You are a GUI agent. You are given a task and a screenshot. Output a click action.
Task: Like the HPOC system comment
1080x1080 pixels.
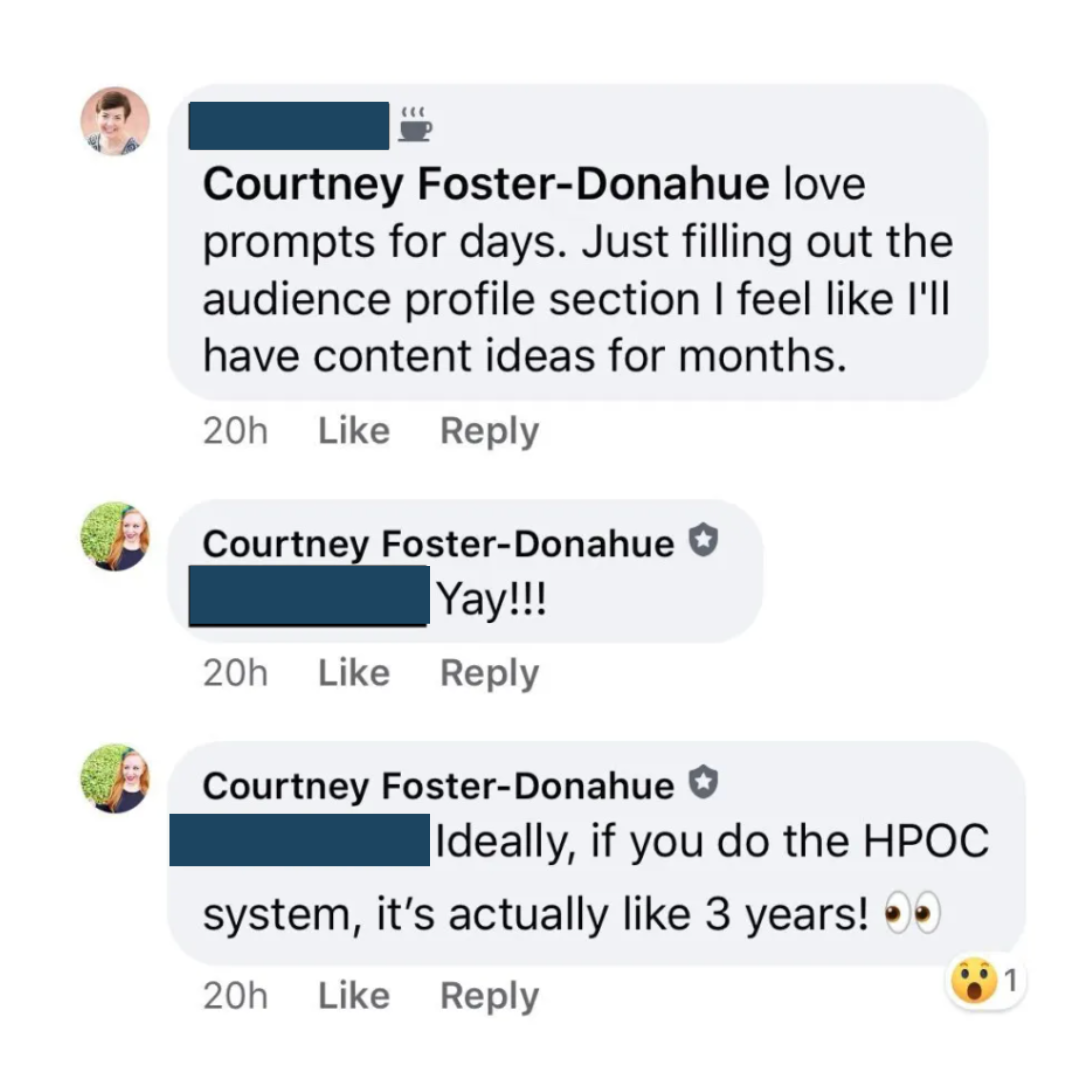tap(354, 996)
